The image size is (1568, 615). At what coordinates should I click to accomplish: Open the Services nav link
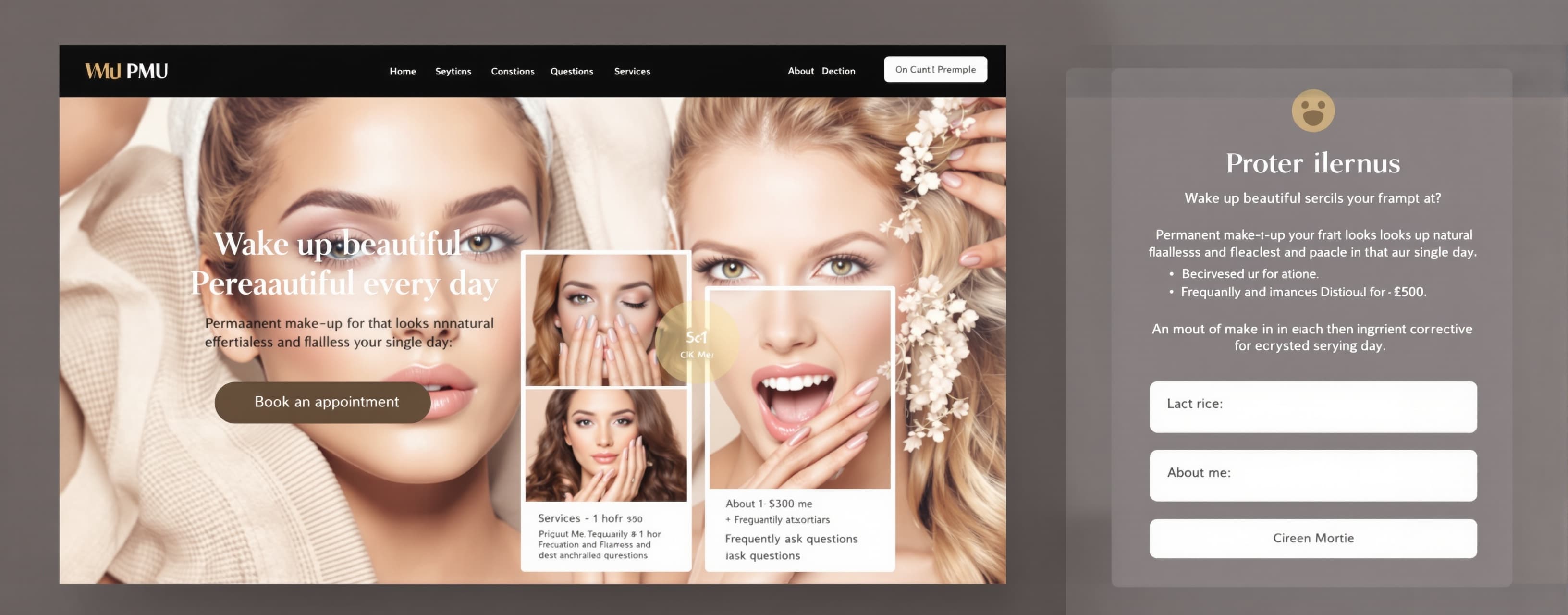tap(632, 71)
